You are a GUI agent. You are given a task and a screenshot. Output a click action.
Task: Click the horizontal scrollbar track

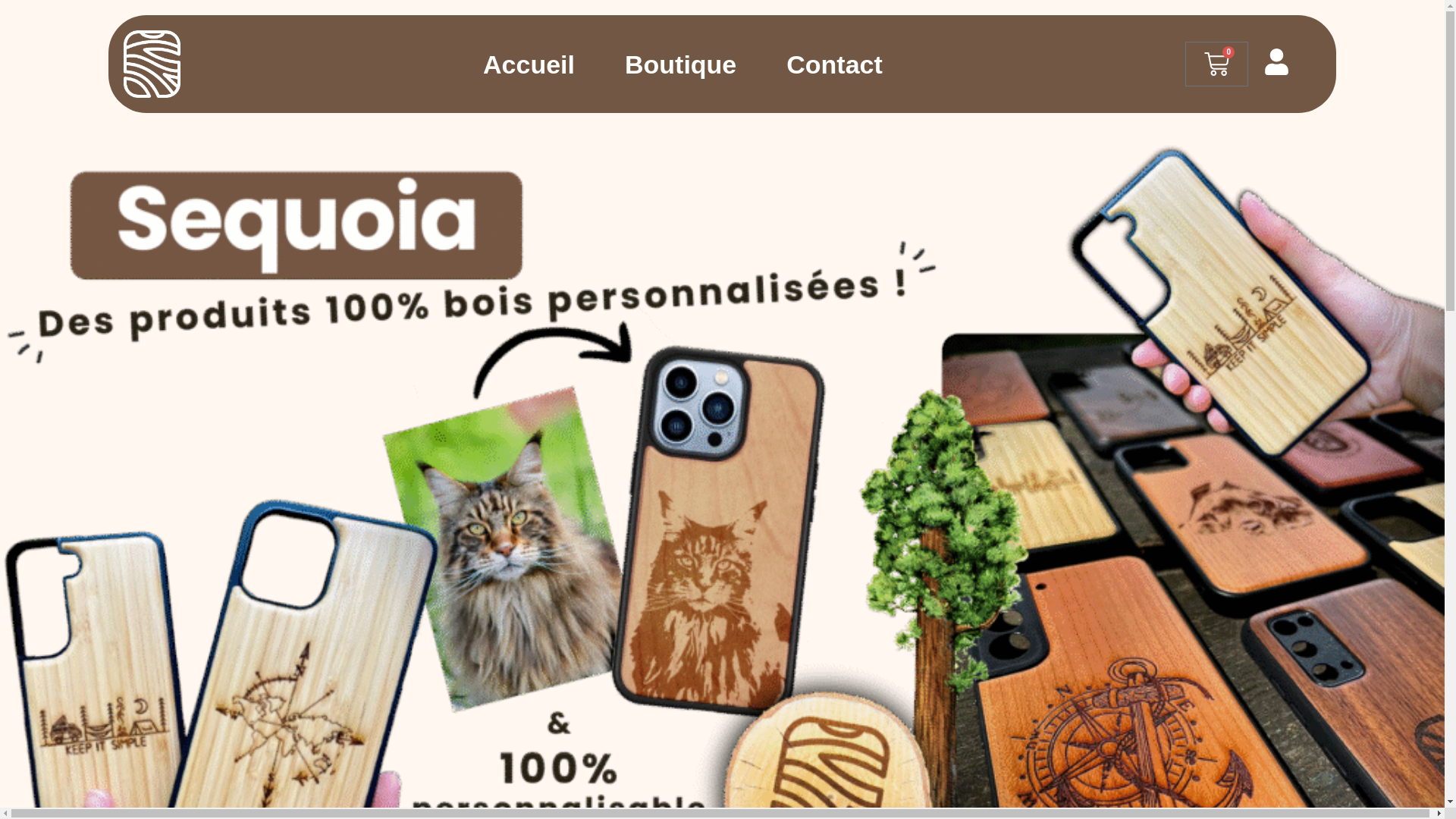(x=720, y=814)
